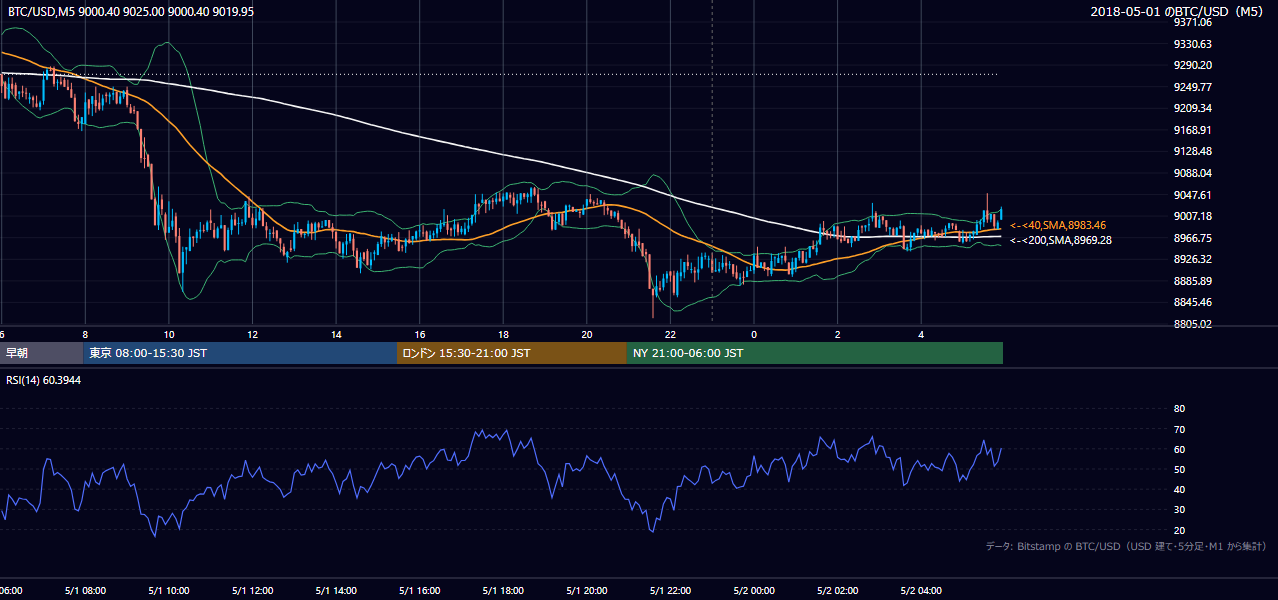Viewport: 1278px width, 600px height.
Task: Click hour tick 12 under price chart
Action: [253, 334]
